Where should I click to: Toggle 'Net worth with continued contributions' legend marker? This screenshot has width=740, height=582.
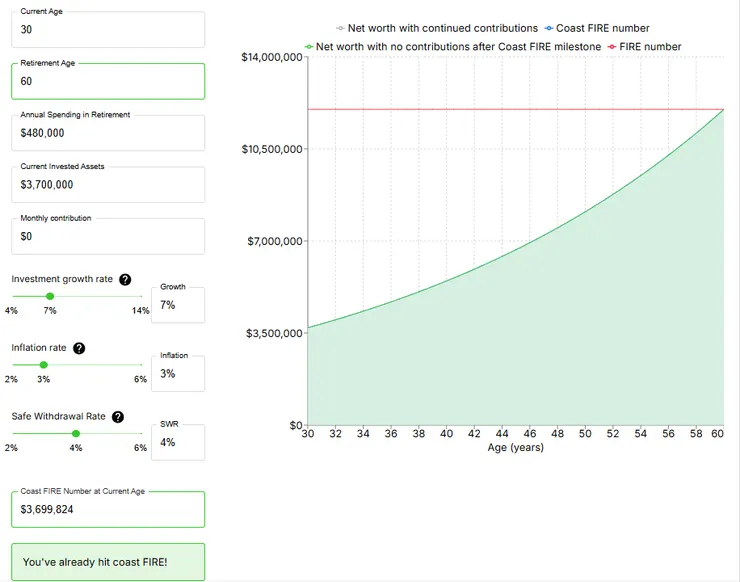pos(341,29)
